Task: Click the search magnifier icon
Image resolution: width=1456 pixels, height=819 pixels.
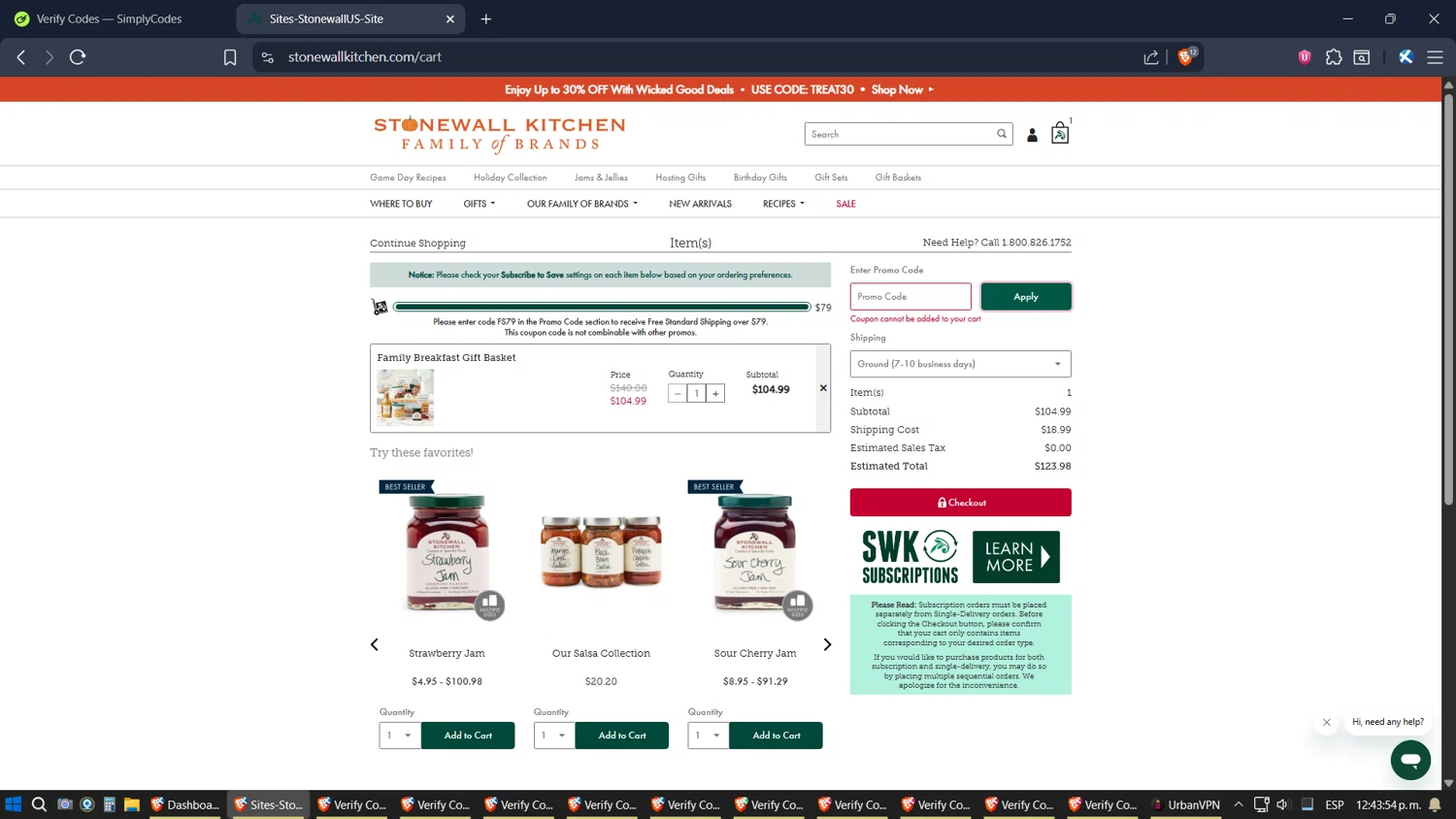Action: click(1002, 134)
